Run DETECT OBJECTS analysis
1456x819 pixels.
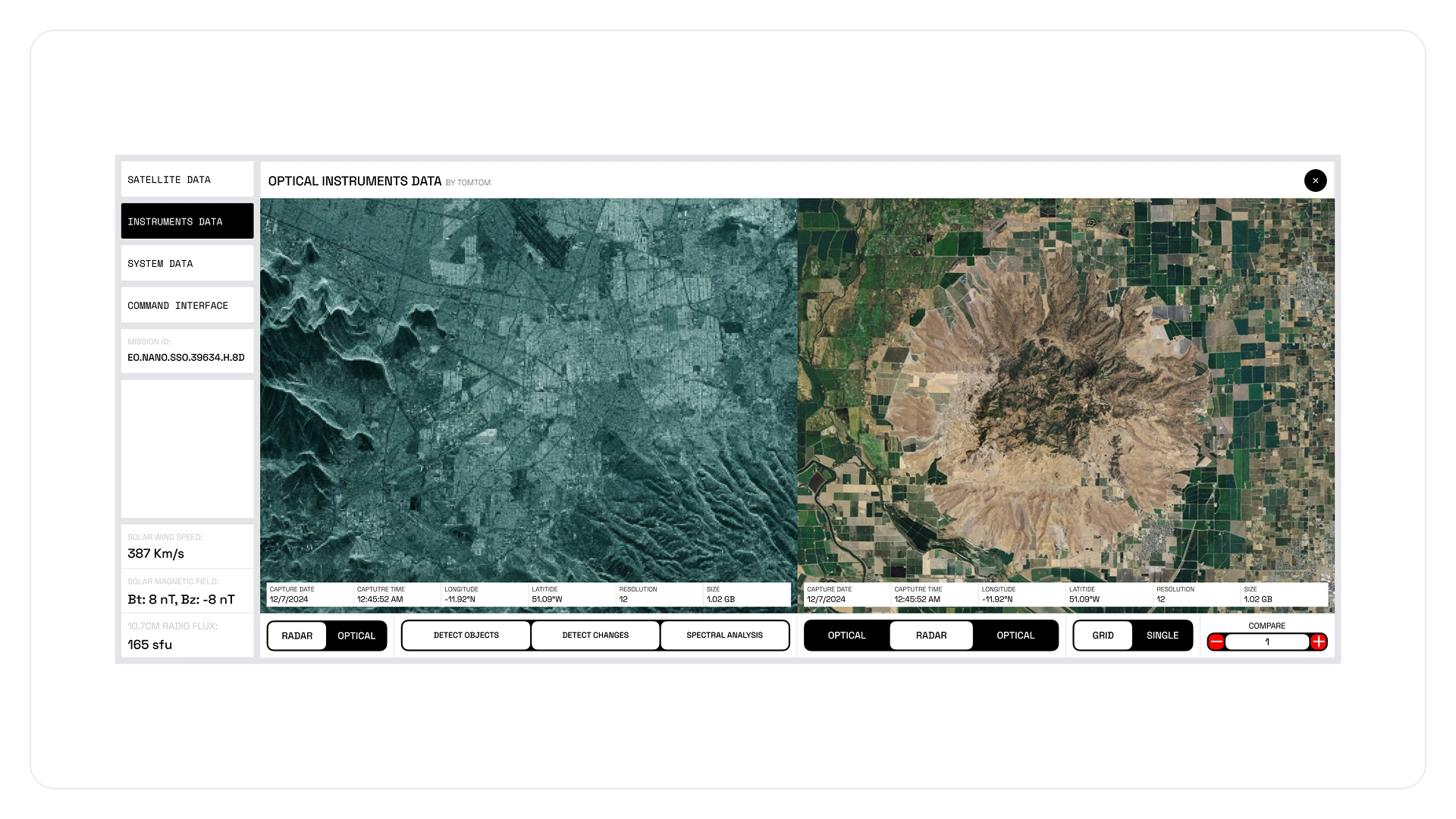pyautogui.click(x=465, y=635)
